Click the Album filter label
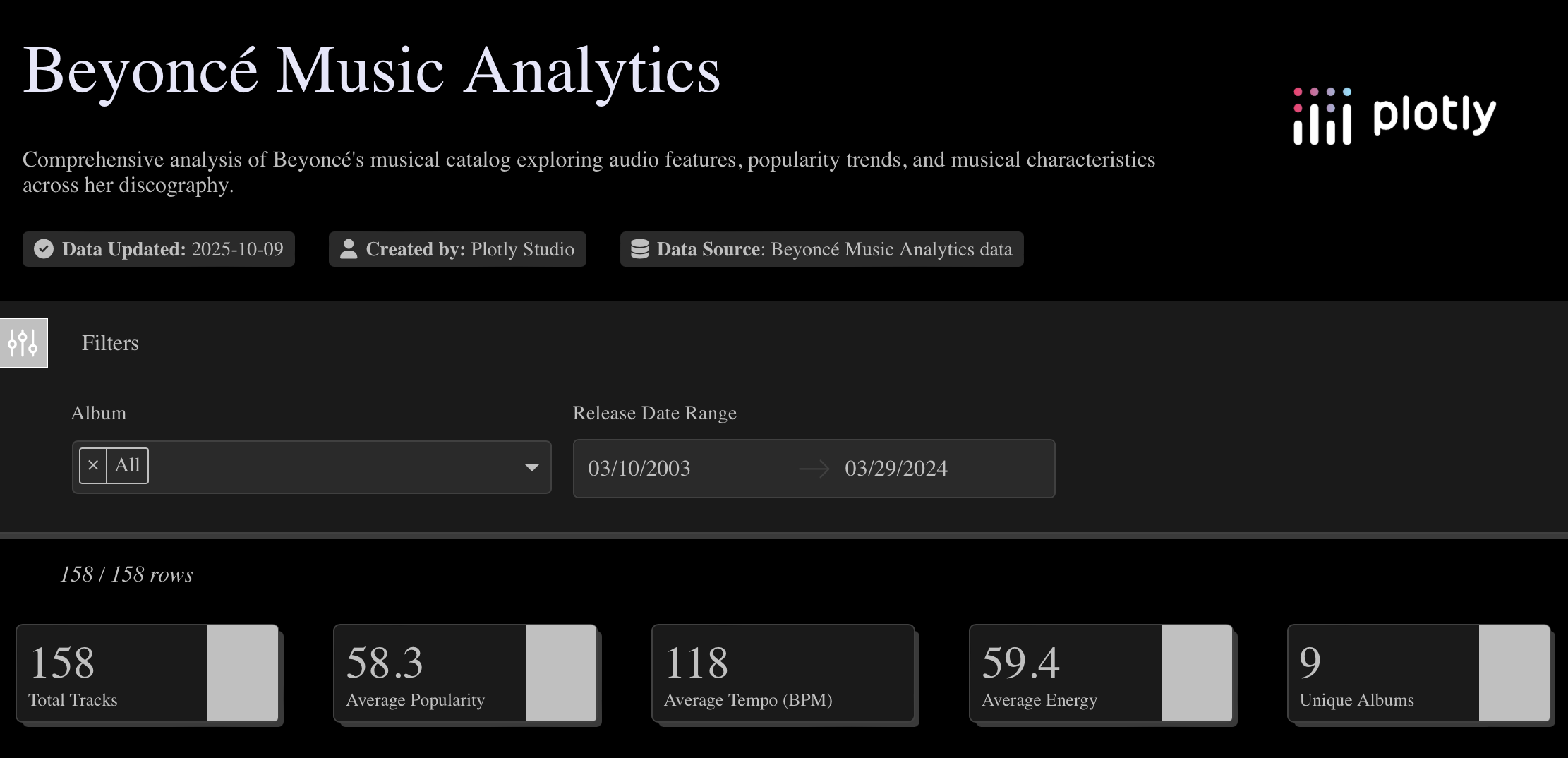1568x758 pixels. click(x=99, y=413)
